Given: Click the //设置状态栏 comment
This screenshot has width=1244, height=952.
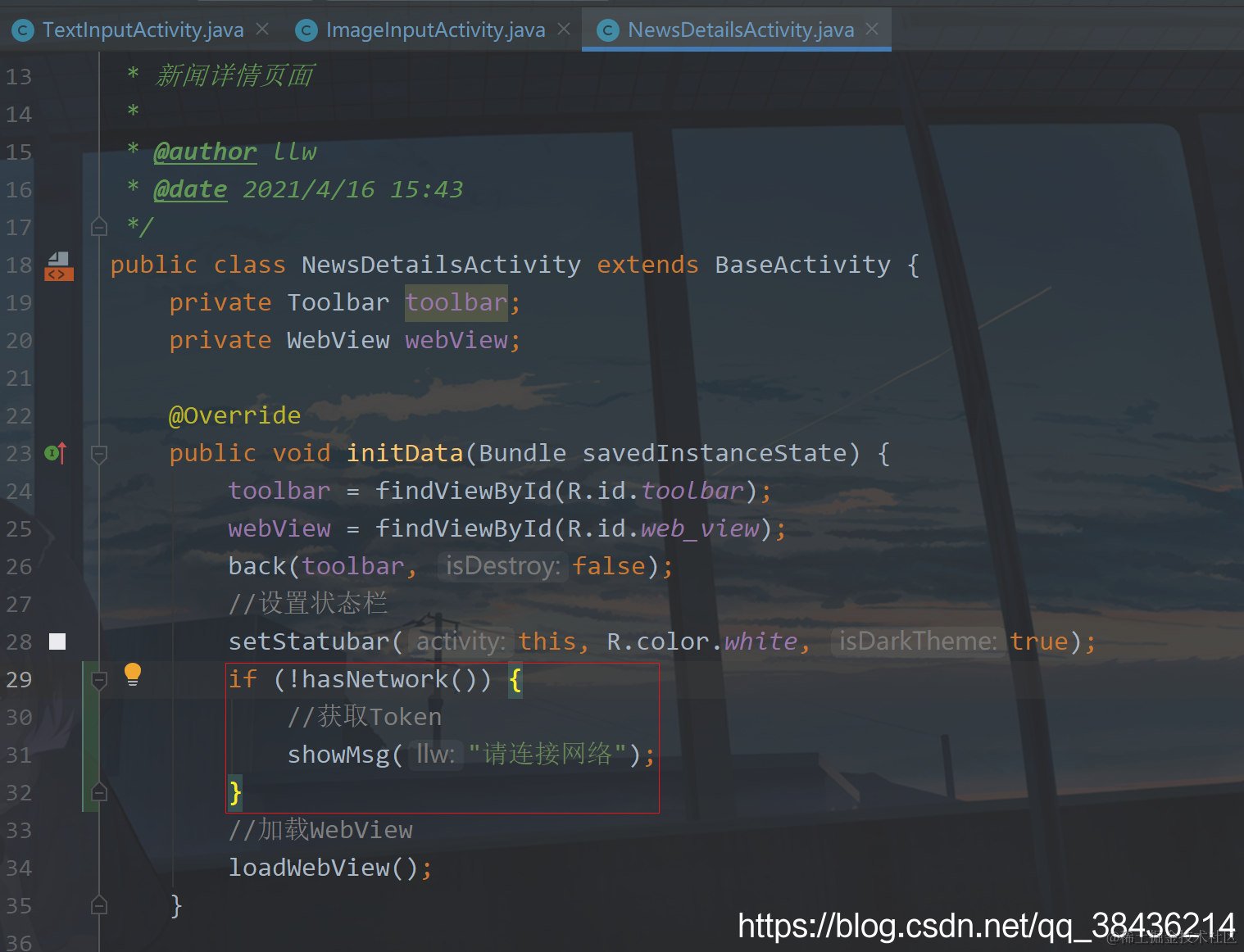Looking at the screenshot, I should click(307, 604).
